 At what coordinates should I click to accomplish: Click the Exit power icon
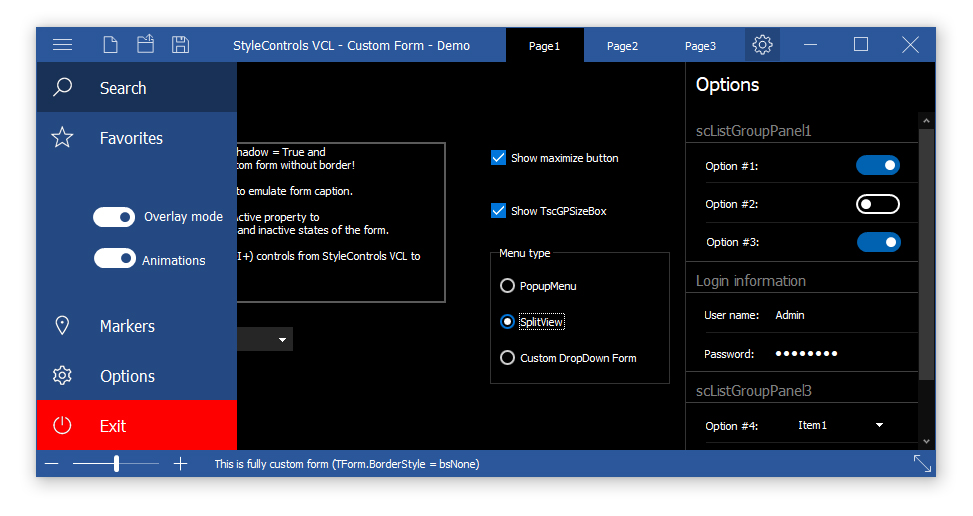(62, 425)
